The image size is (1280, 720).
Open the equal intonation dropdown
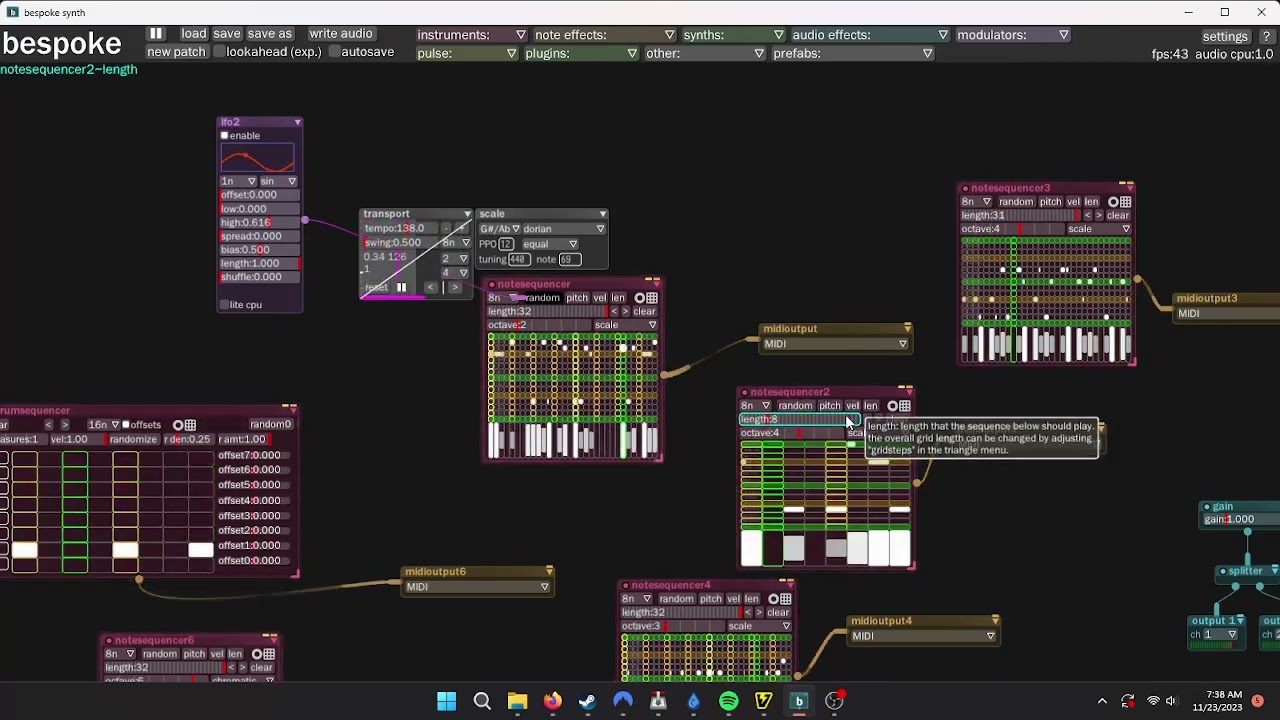549,244
